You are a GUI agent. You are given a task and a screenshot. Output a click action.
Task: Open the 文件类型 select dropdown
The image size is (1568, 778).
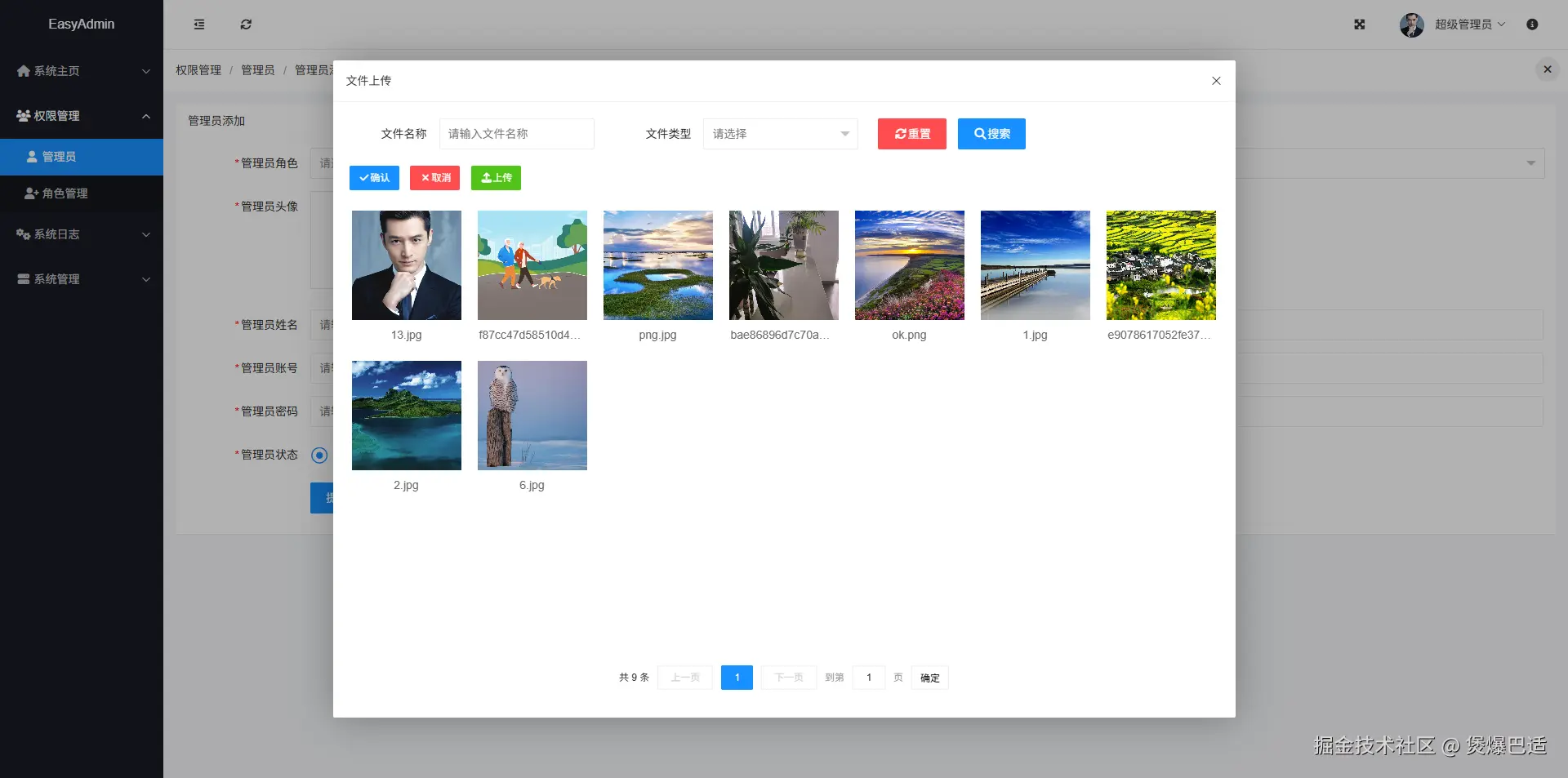click(781, 134)
